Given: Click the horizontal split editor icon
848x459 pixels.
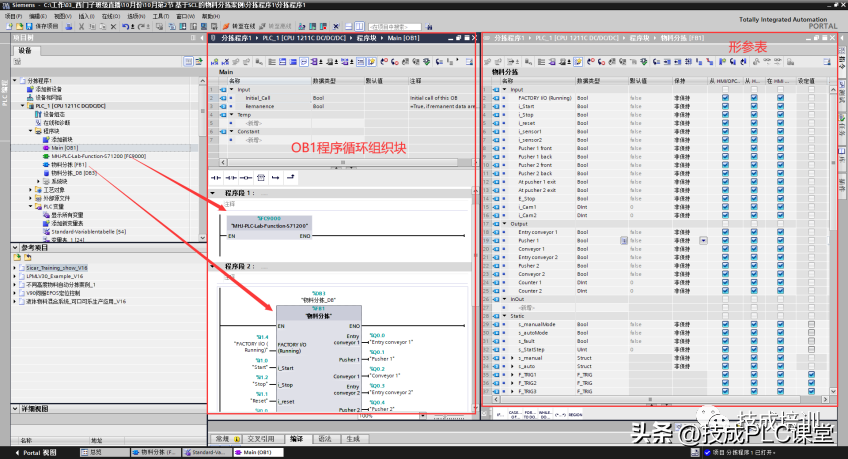Looking at the screenshot, I should (x=349, y=26).
